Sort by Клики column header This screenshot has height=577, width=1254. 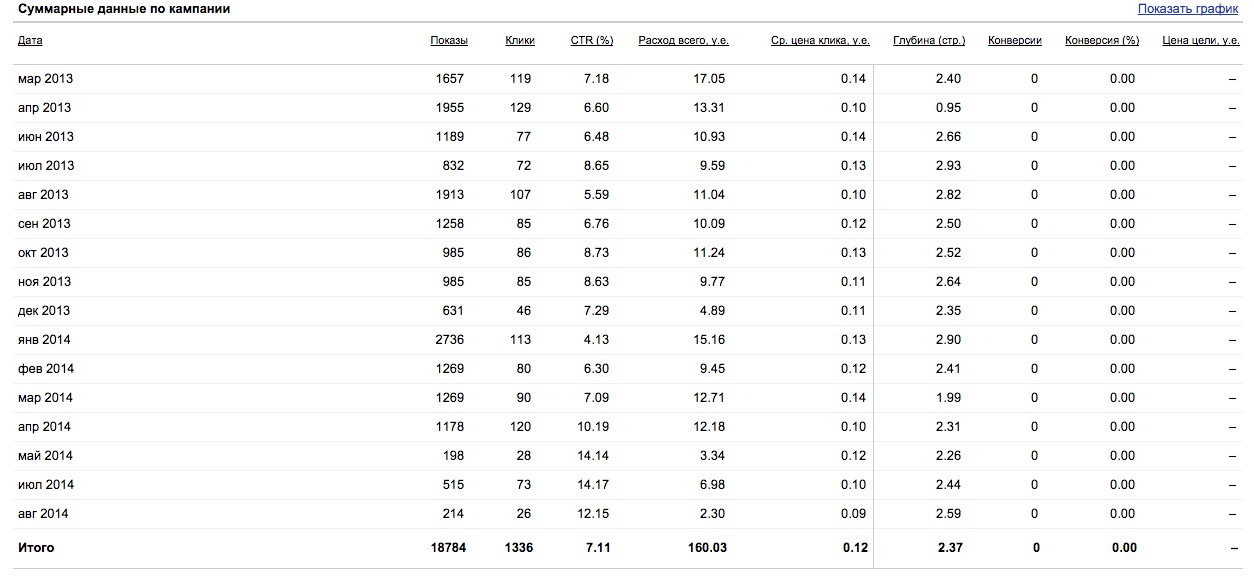coord(520,41)
